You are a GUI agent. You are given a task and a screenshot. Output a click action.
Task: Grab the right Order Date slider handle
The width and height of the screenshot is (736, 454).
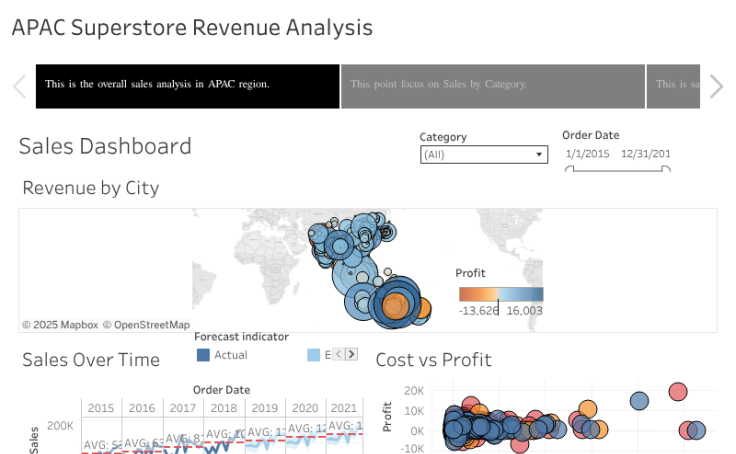667,170
